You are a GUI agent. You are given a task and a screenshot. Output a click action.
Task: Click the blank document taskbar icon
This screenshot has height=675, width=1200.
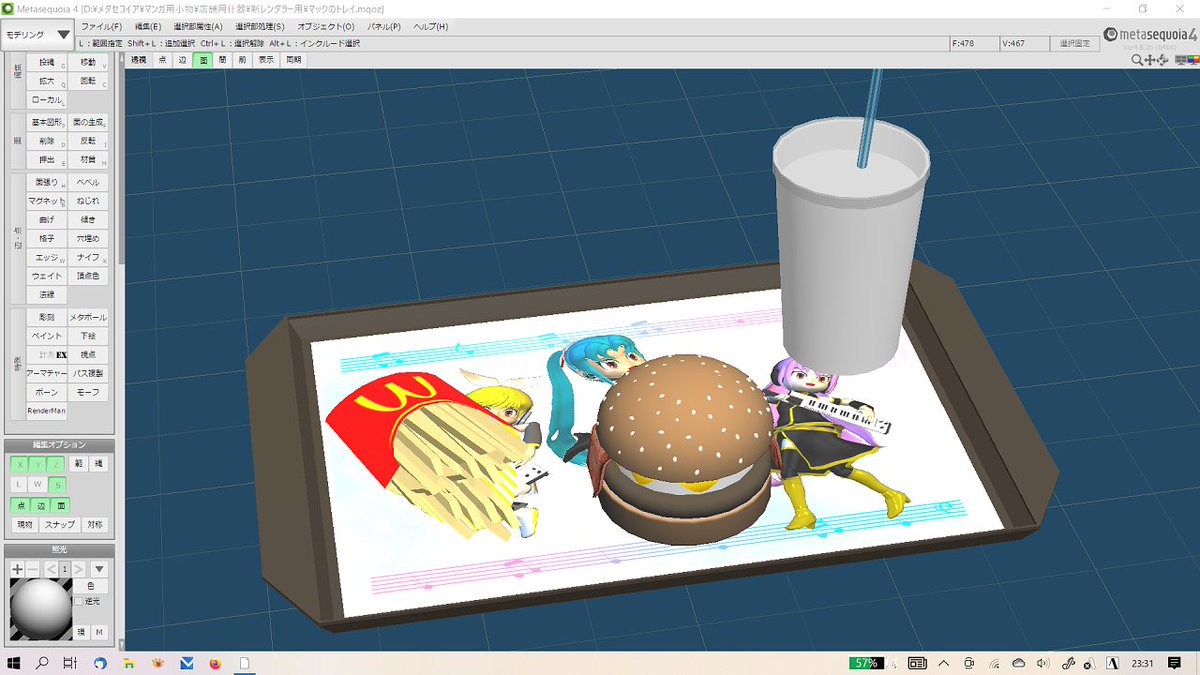(x=244, y=663)
